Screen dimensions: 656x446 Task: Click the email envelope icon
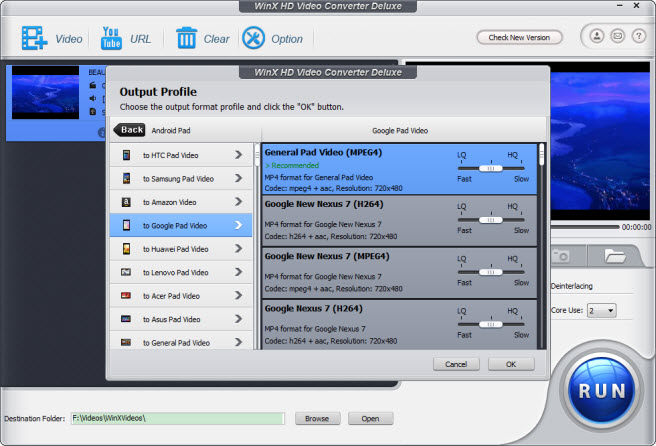(618, 36)
